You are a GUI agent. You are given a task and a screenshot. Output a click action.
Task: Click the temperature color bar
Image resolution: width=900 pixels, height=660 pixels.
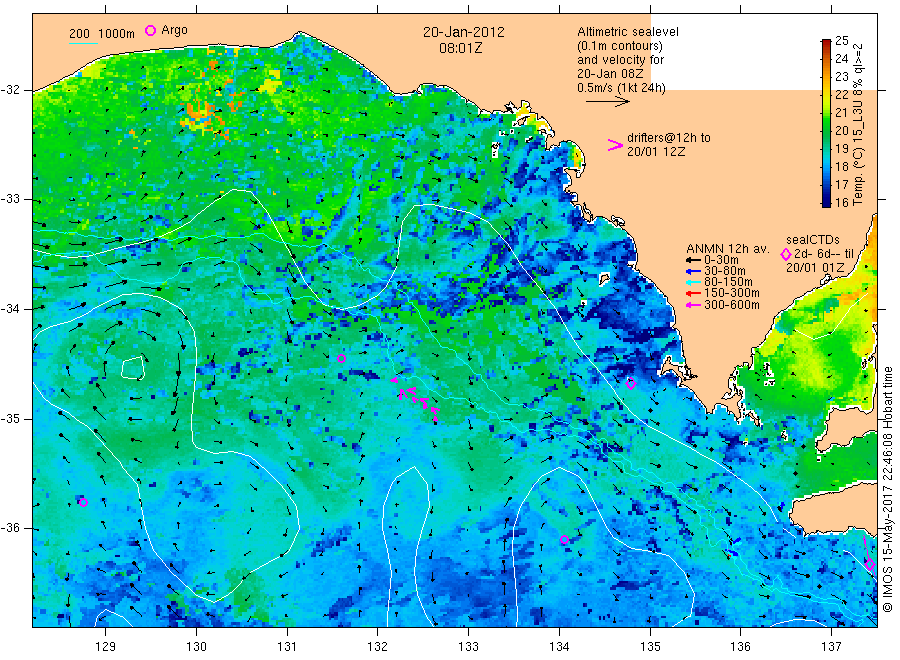[x=826, y=123]
